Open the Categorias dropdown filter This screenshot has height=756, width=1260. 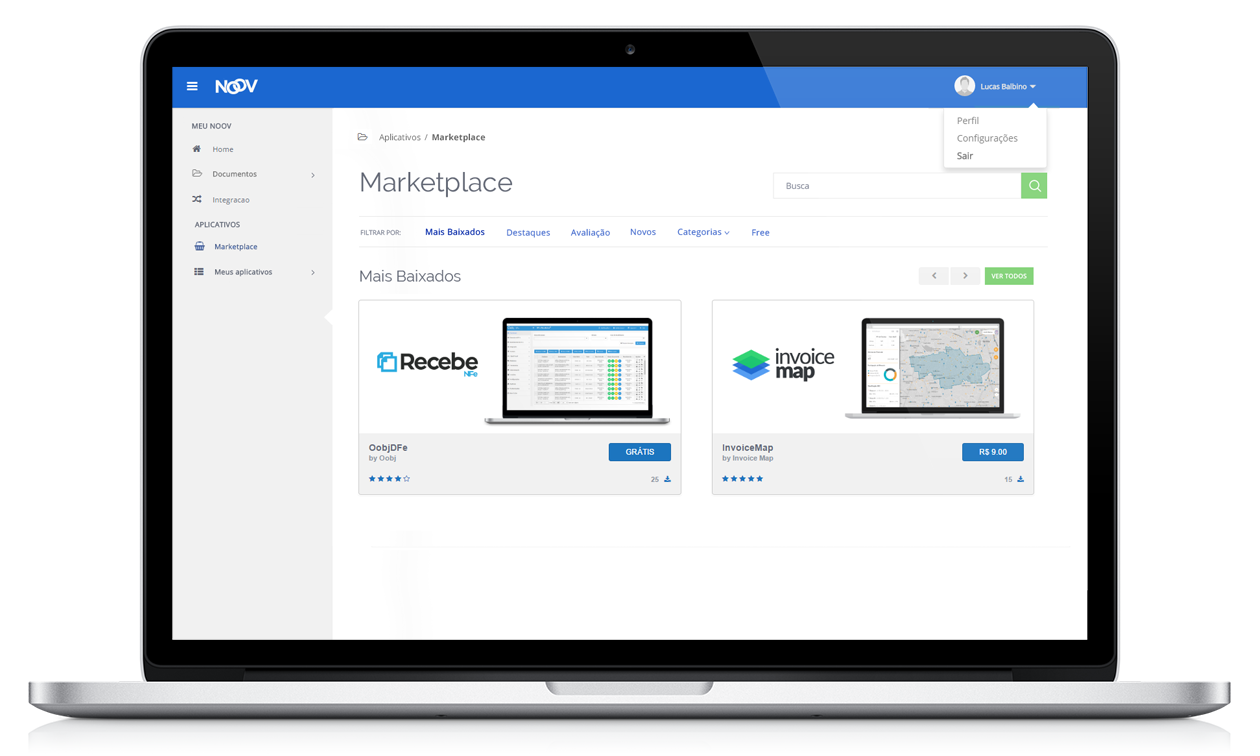coord(703,232)
